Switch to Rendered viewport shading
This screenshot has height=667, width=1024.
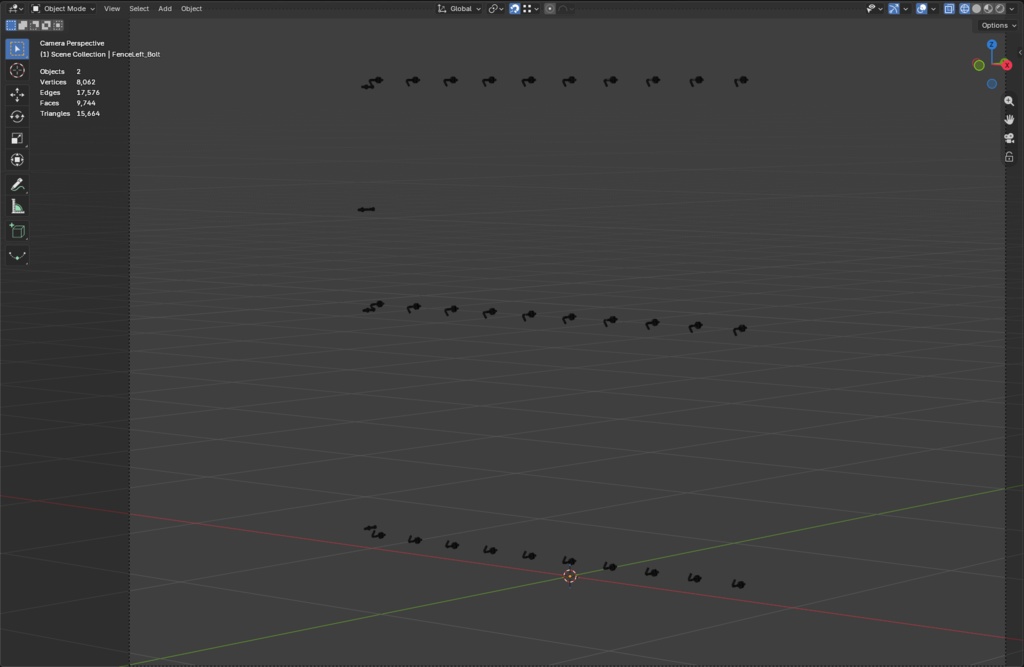(x=1000, y=8)
